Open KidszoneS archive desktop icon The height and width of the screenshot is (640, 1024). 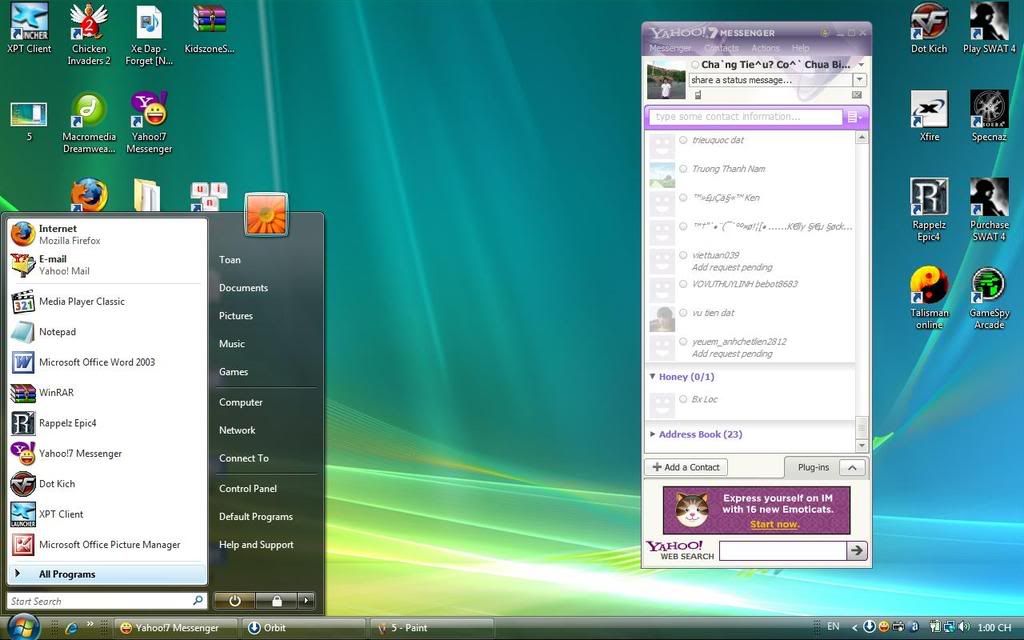(209, 29)
